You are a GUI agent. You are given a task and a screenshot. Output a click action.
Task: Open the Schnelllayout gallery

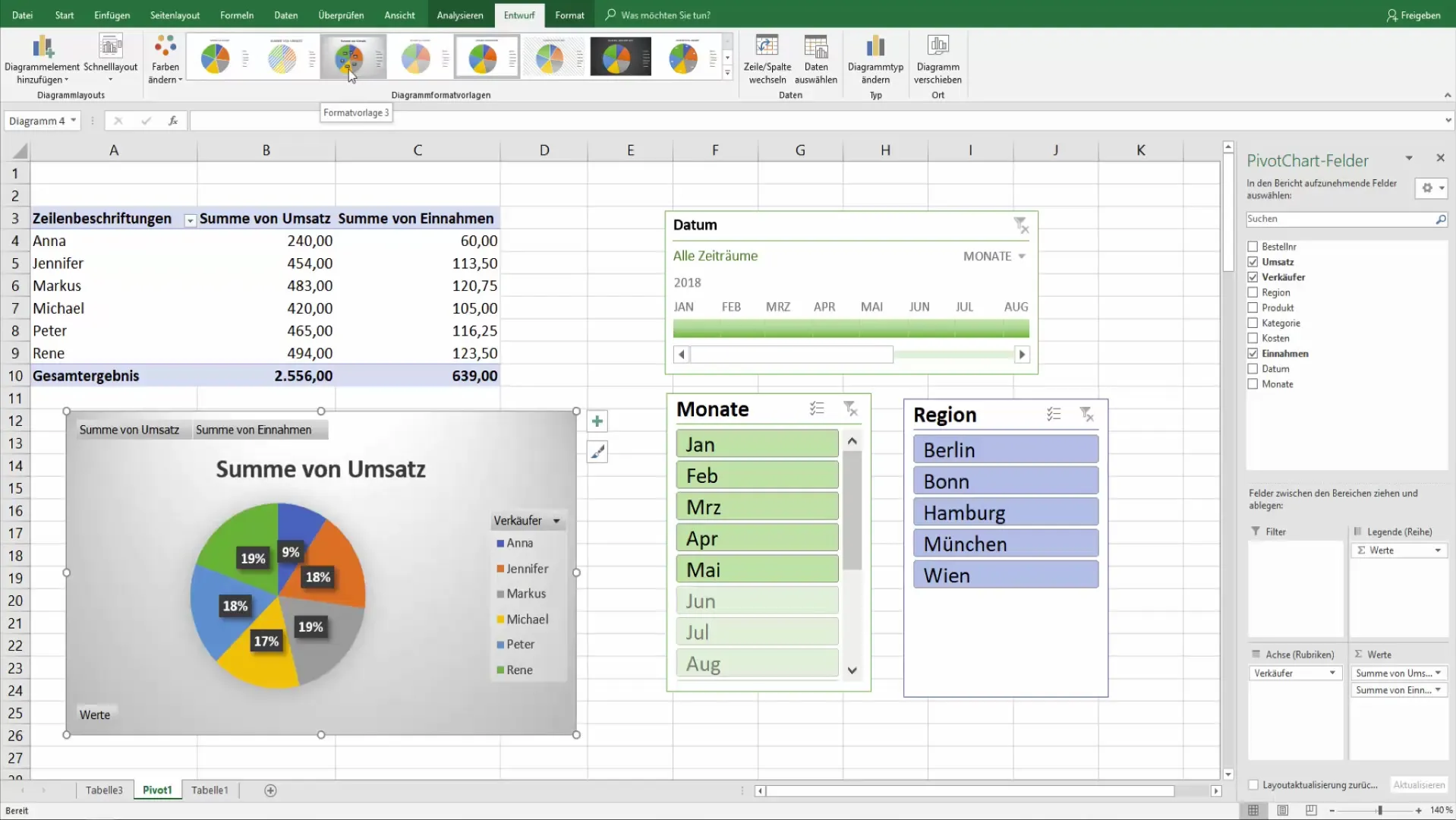pos(111,59)
